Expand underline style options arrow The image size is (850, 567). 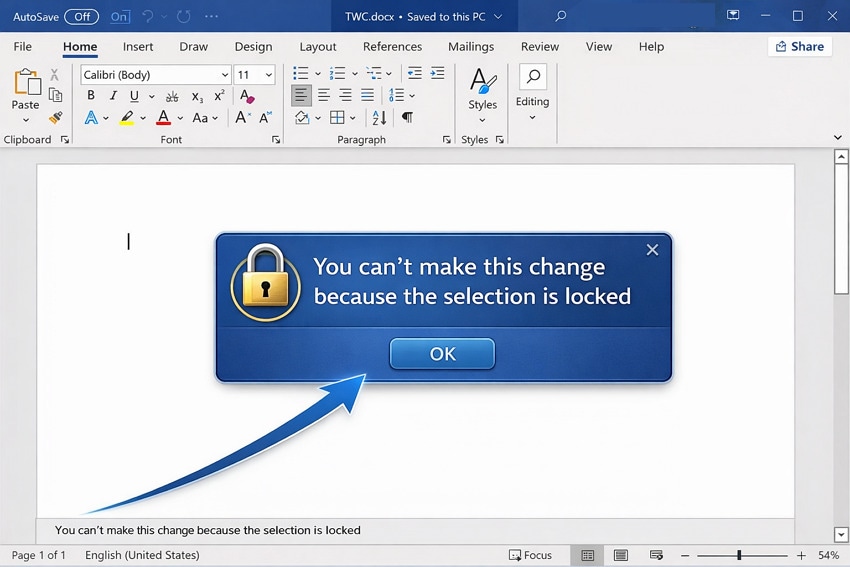pyautogui.click(x=152, y=96)
